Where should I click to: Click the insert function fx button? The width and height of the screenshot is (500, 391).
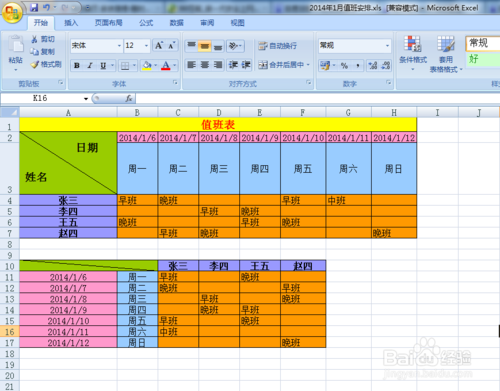pos(129,98)
